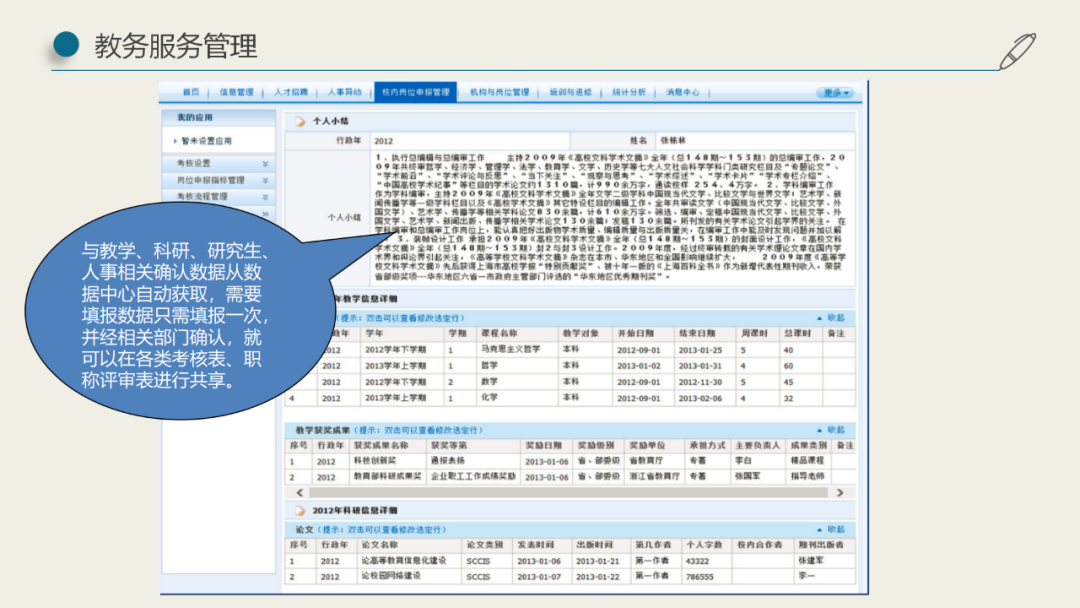Click the 教学获奖成果 table title bar

[570, 430]
